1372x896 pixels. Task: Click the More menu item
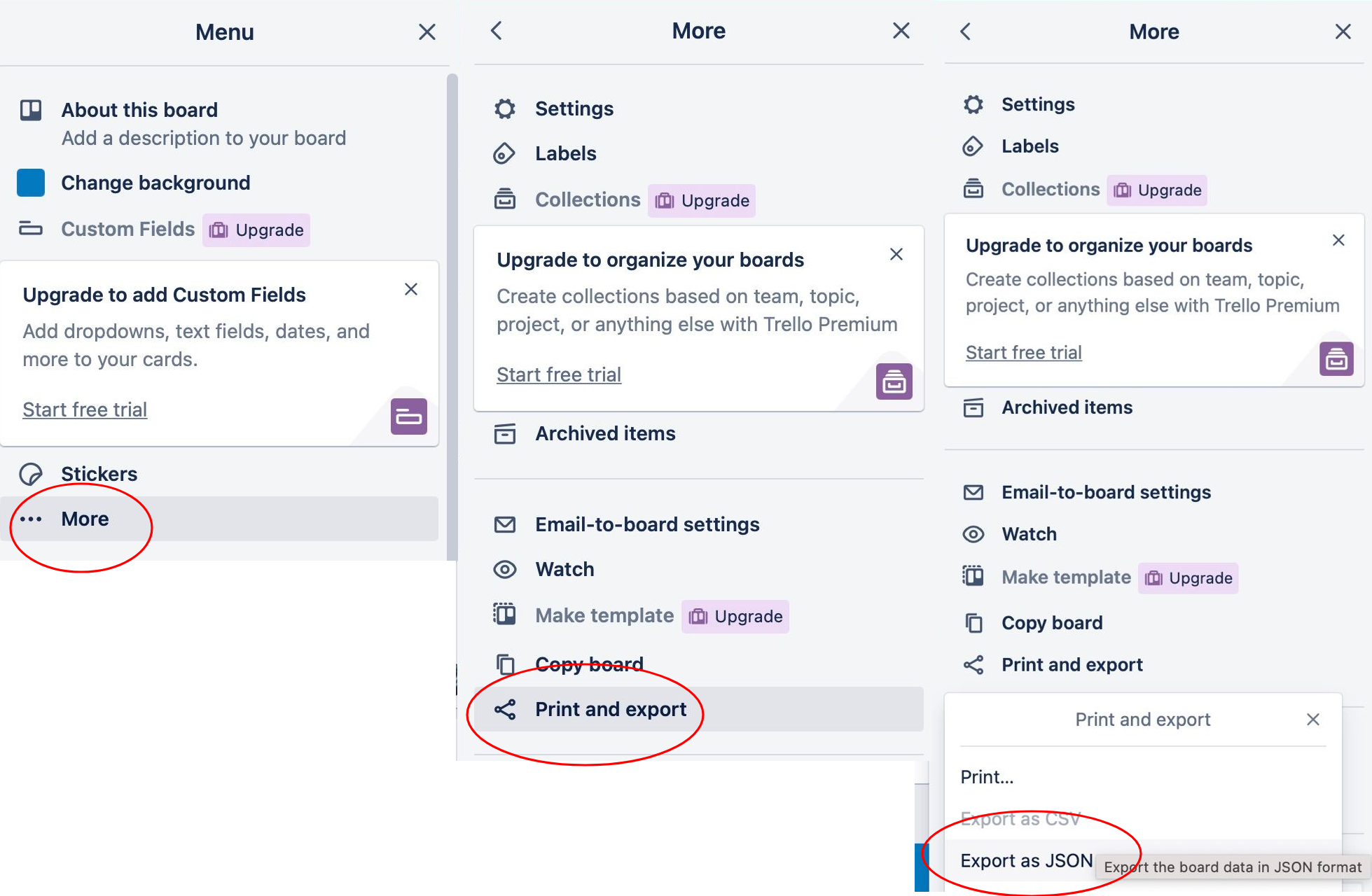coord(84,519)
